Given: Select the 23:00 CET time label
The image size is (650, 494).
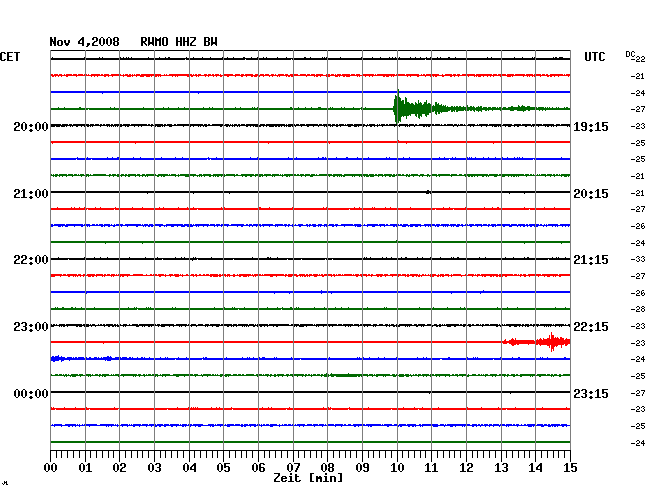Looking at the screenshot, I should point(31,327).
